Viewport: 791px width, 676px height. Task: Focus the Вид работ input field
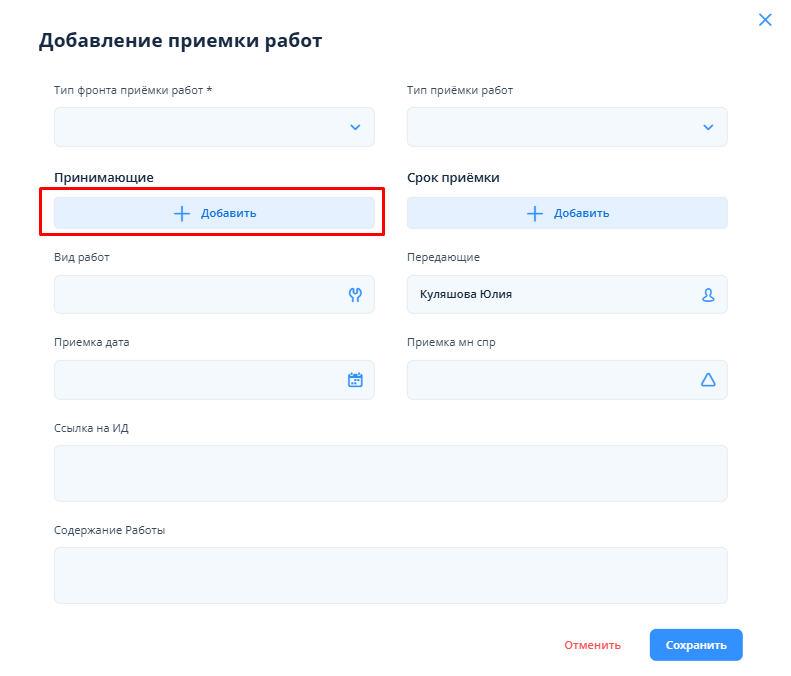[x=195, y=295]
